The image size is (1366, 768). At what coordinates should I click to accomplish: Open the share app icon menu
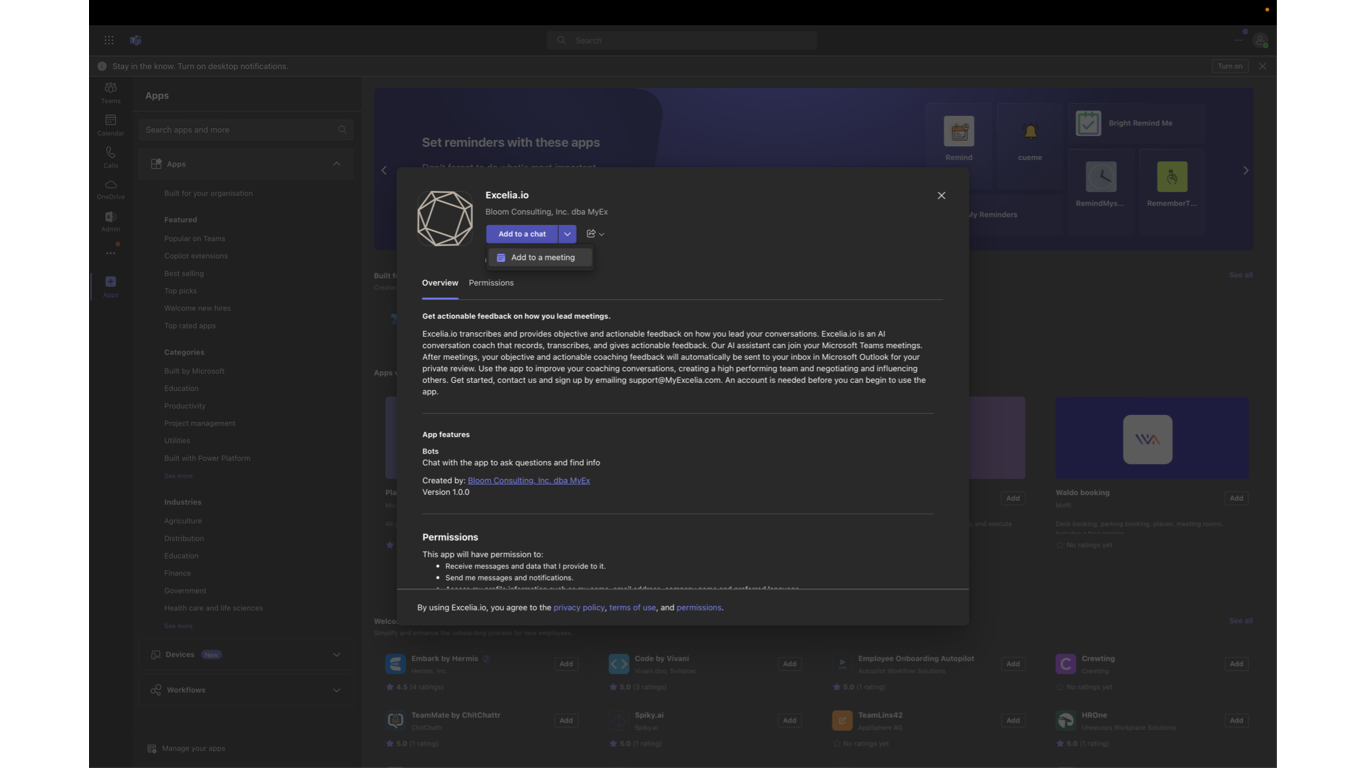[595, 234]
